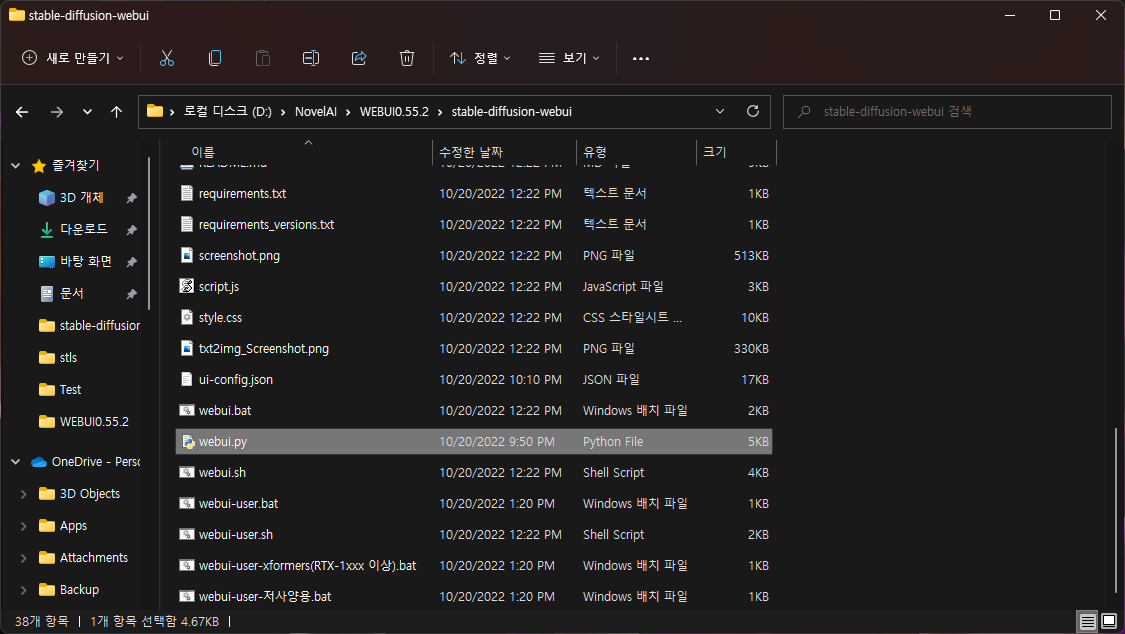Click the webui.bat file icon
The width and height of the screenshot is (1125, 634).
pos(187,410)
